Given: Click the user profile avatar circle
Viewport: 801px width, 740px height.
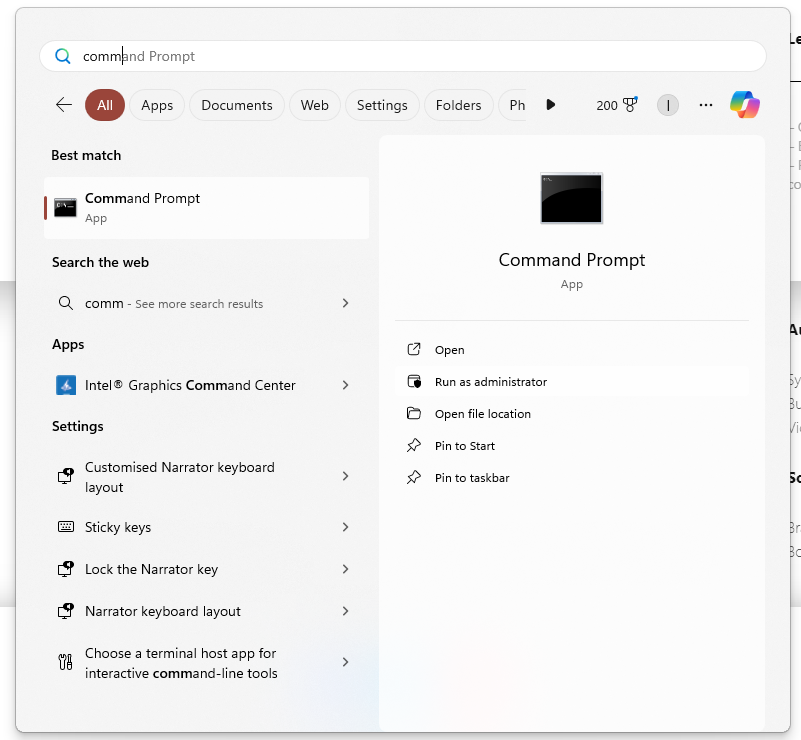Looking at the screenshot, I should (668, 105).
